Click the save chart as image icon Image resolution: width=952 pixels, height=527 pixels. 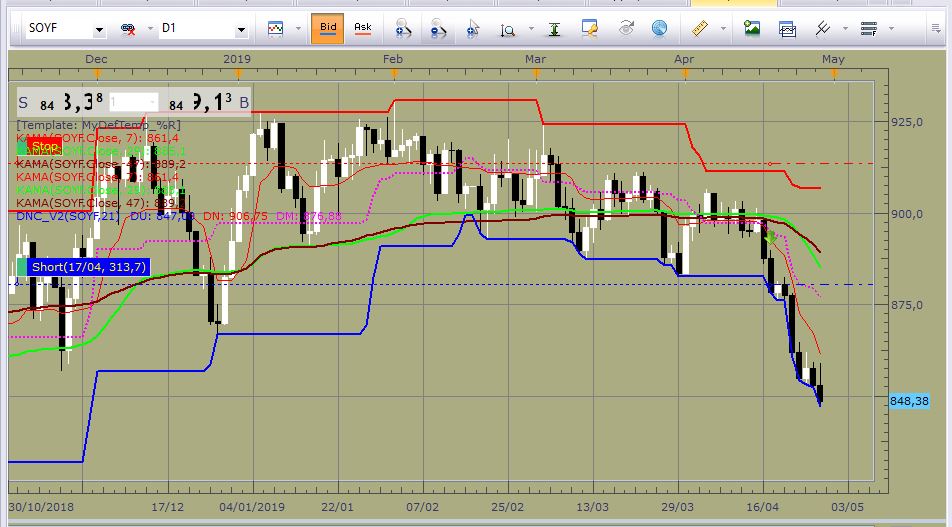(752, 28)
